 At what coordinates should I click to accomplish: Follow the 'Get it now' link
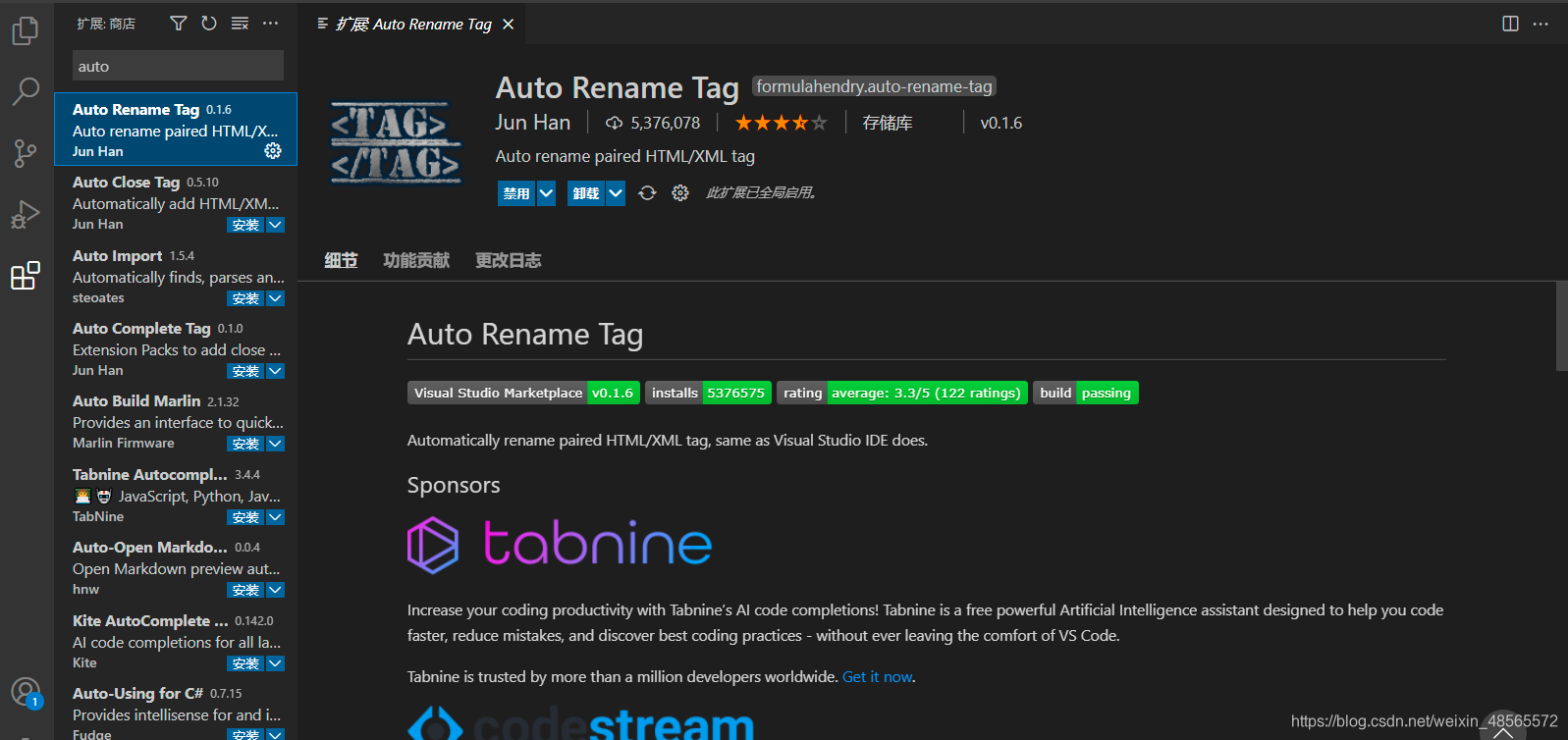tap(878, 677)
